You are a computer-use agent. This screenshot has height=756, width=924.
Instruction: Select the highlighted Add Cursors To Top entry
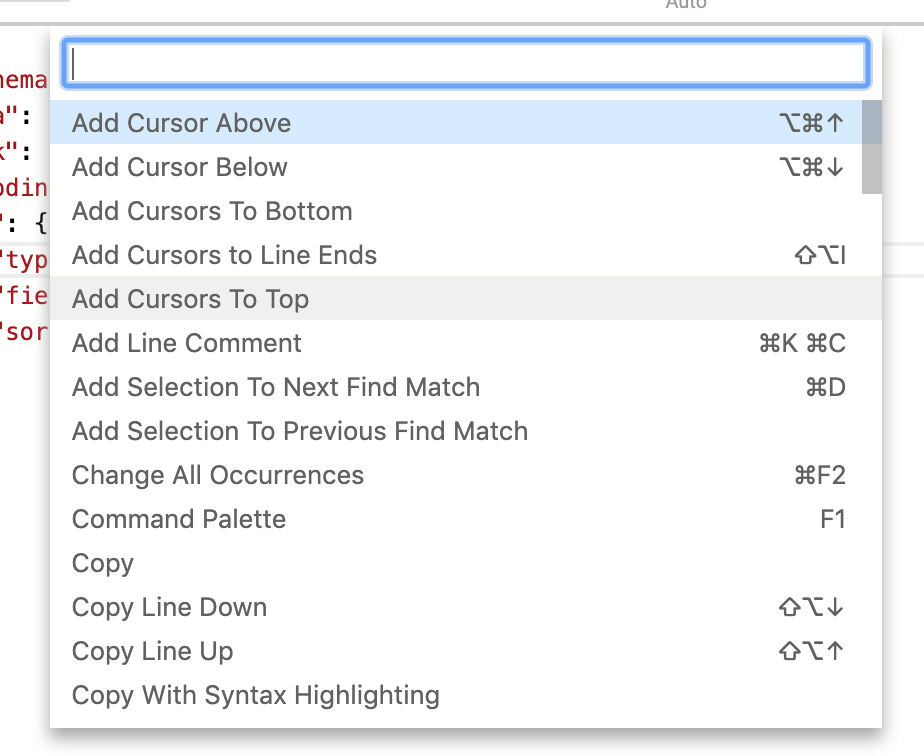[190, 299]
